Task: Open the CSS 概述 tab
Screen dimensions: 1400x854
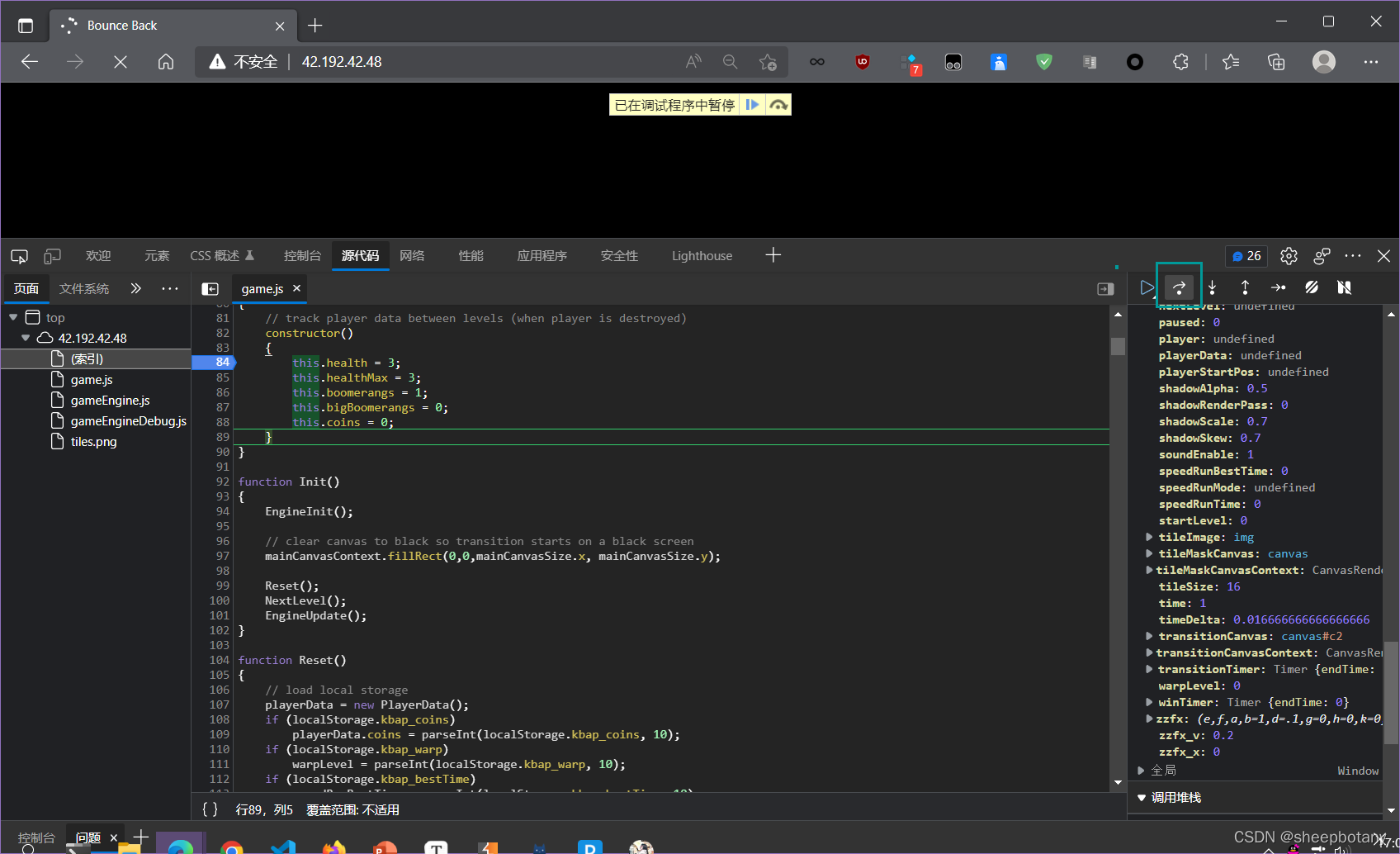Action: [222, 256]
